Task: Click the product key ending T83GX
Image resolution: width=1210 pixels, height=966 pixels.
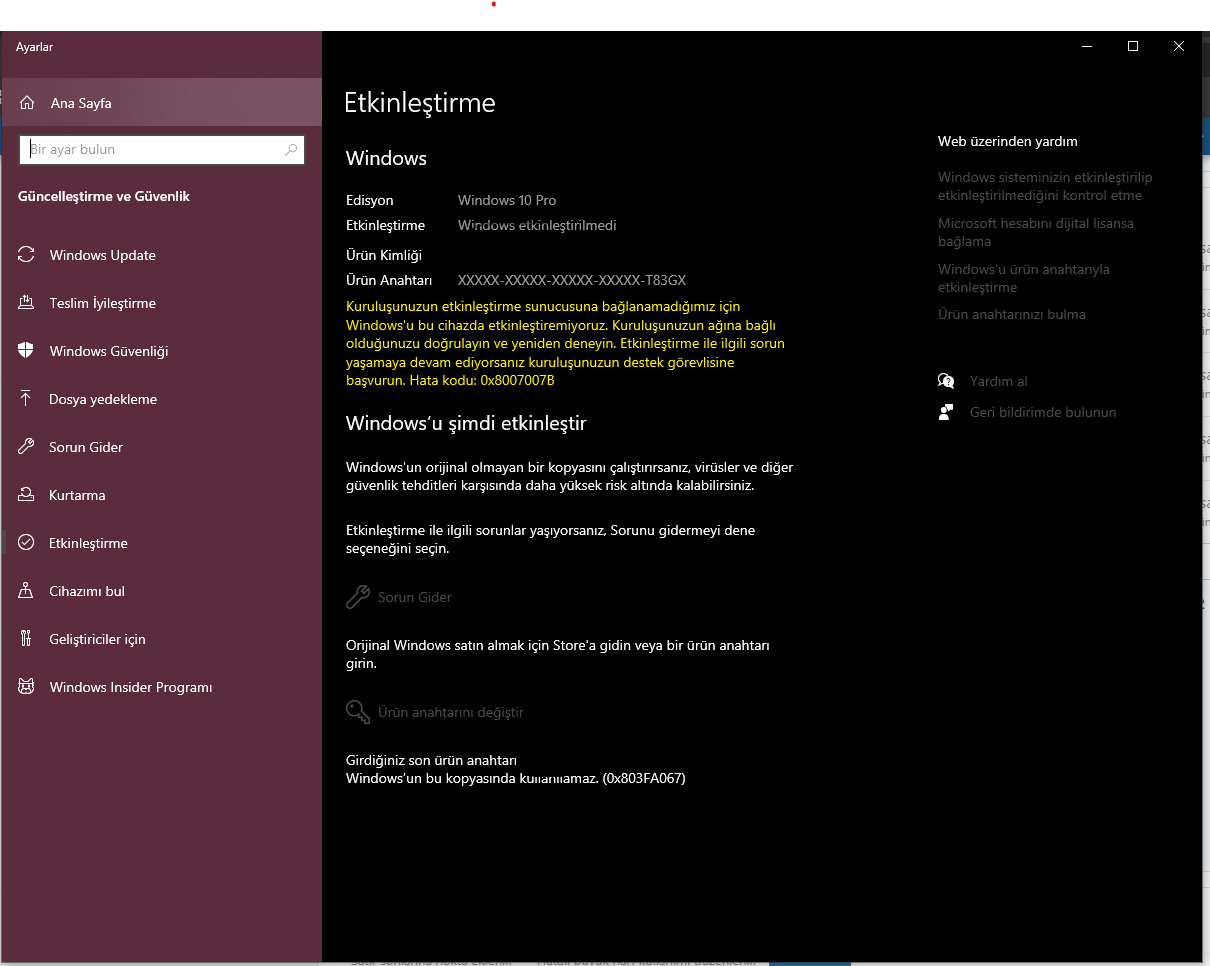Action: [x=572, y=280]
